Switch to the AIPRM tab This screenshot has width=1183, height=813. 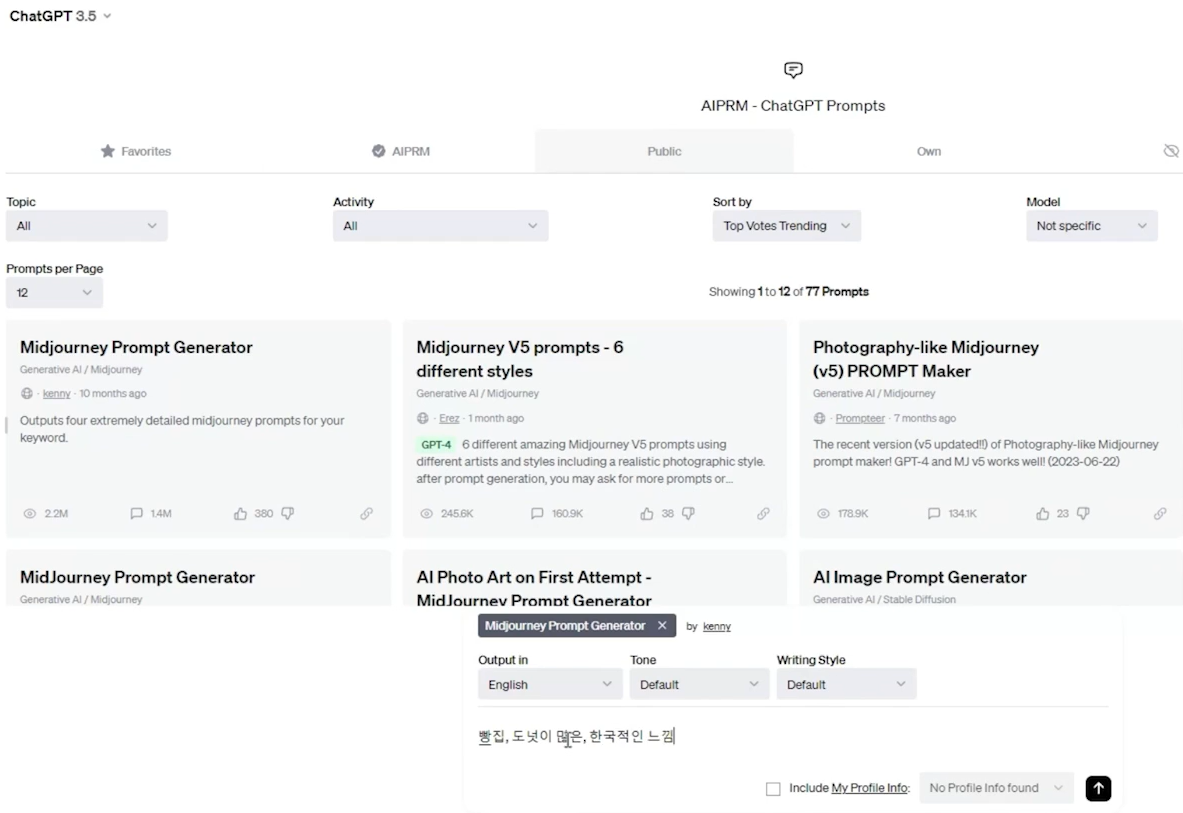(x=401, y=151)
